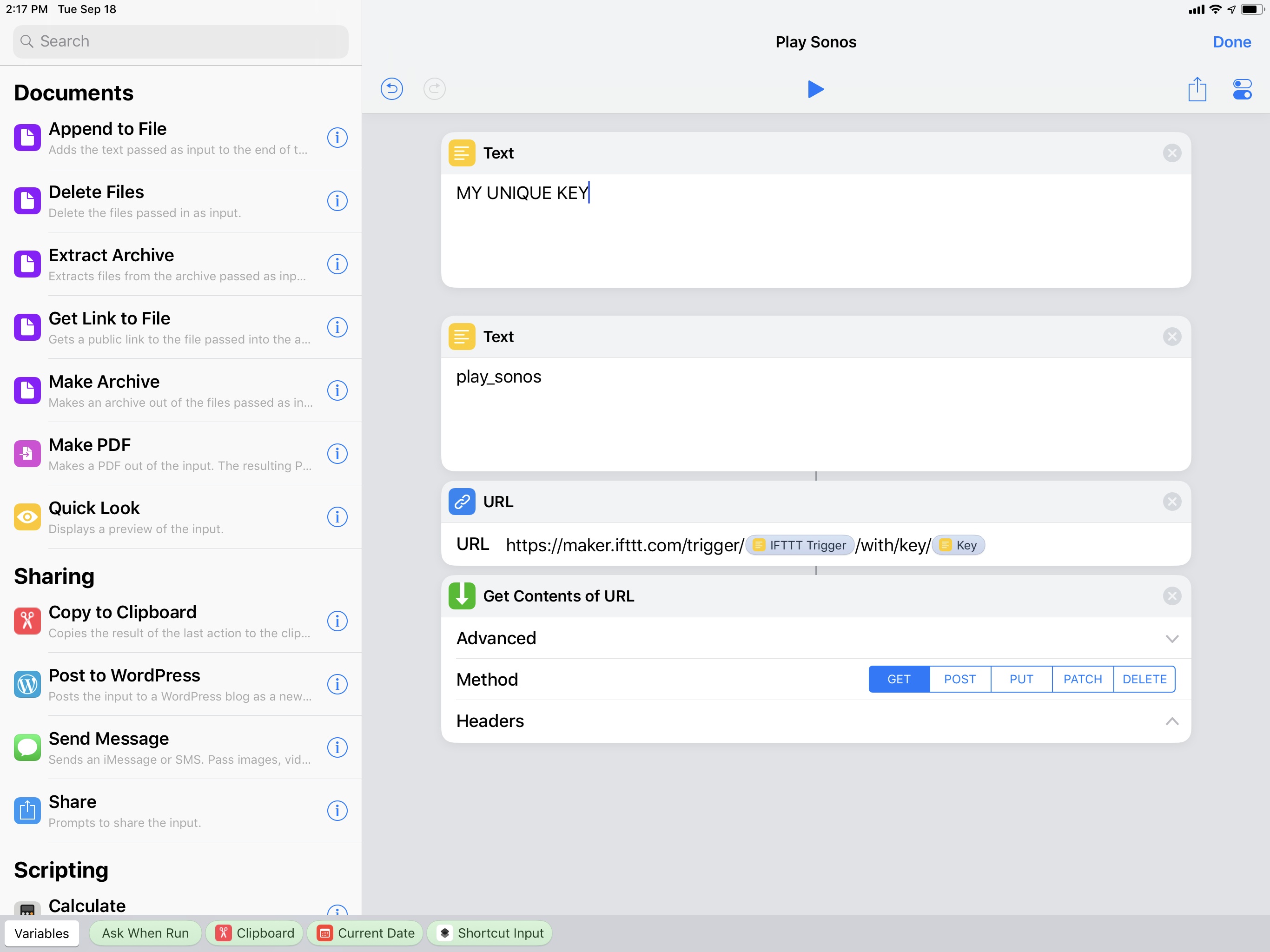1270x952 pixels.
Task: Show info for Quick Look
Action: pos(337,517)
